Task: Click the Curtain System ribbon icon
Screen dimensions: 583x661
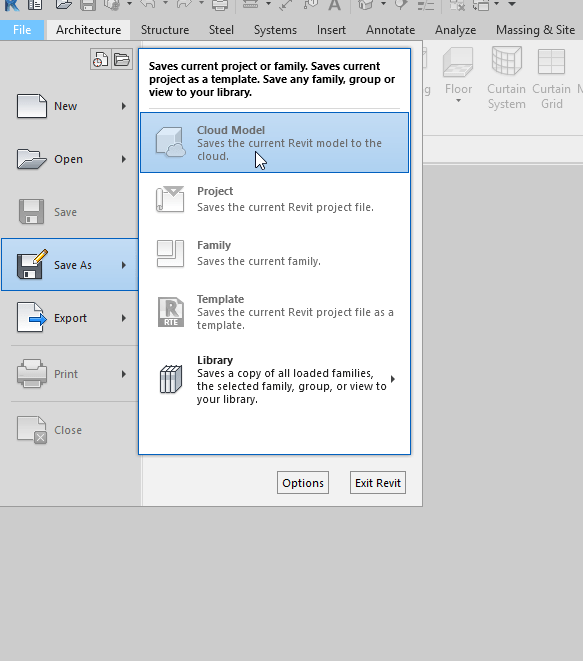Action: [x=507, y=61]
